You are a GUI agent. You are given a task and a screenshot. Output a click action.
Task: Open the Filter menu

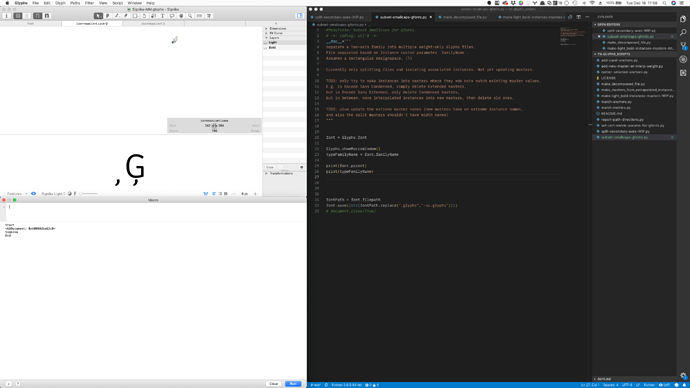click(x=89, y=3)
